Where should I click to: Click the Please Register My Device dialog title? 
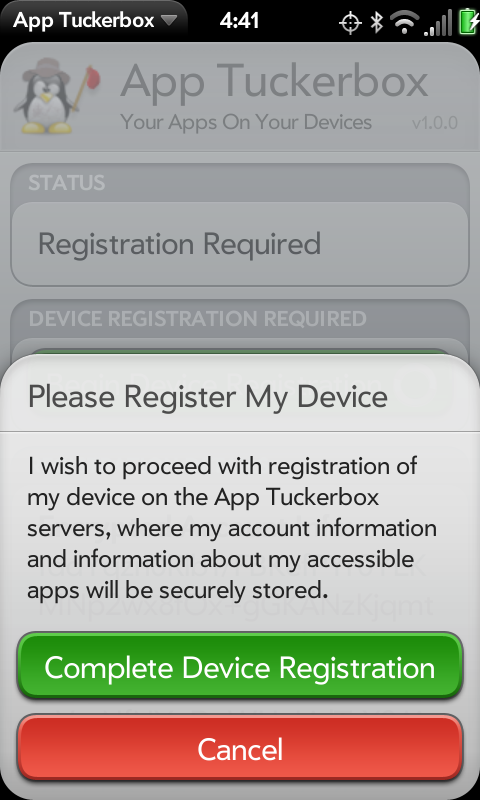click(x=208, y=396)
